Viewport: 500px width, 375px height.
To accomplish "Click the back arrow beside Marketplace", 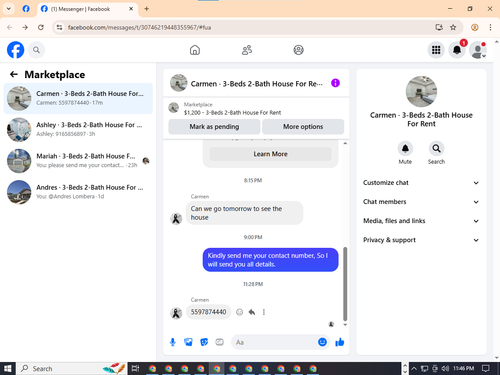I will 14,74.
